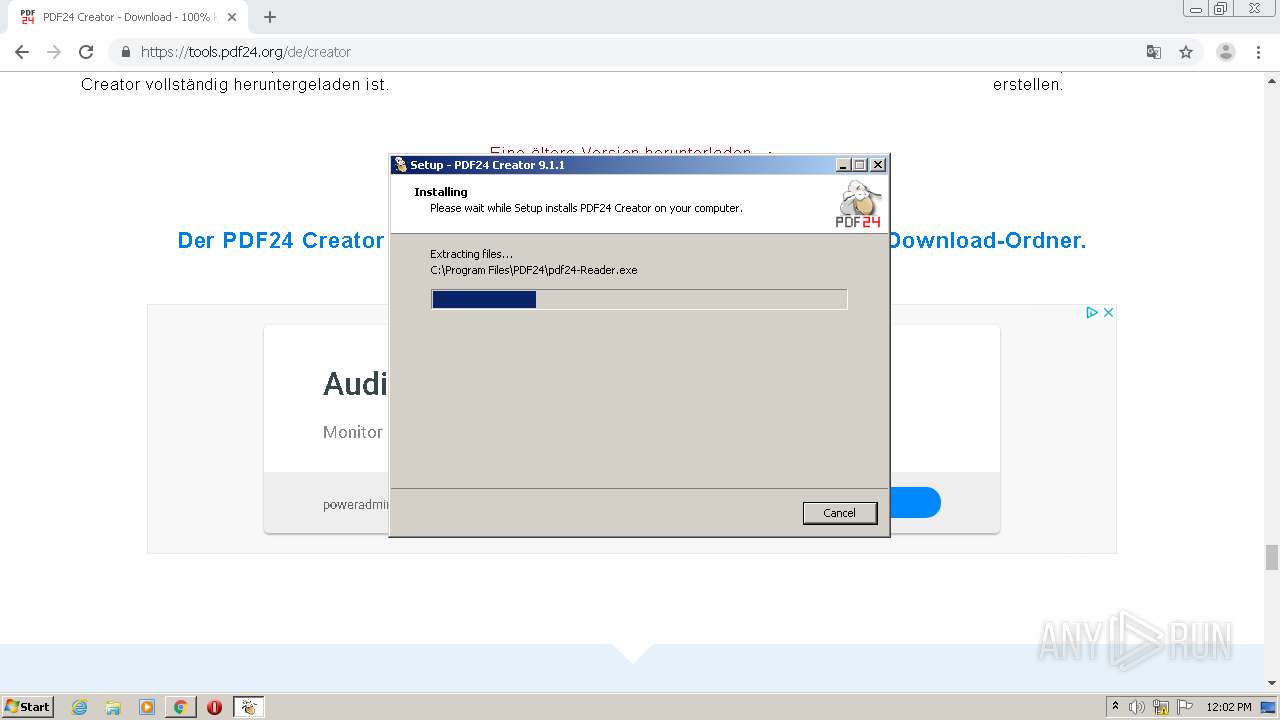The height and width of the screenshot is (720, 1280).
Task: Switch to Chrome in the taskbar
Action: (180, 707)
